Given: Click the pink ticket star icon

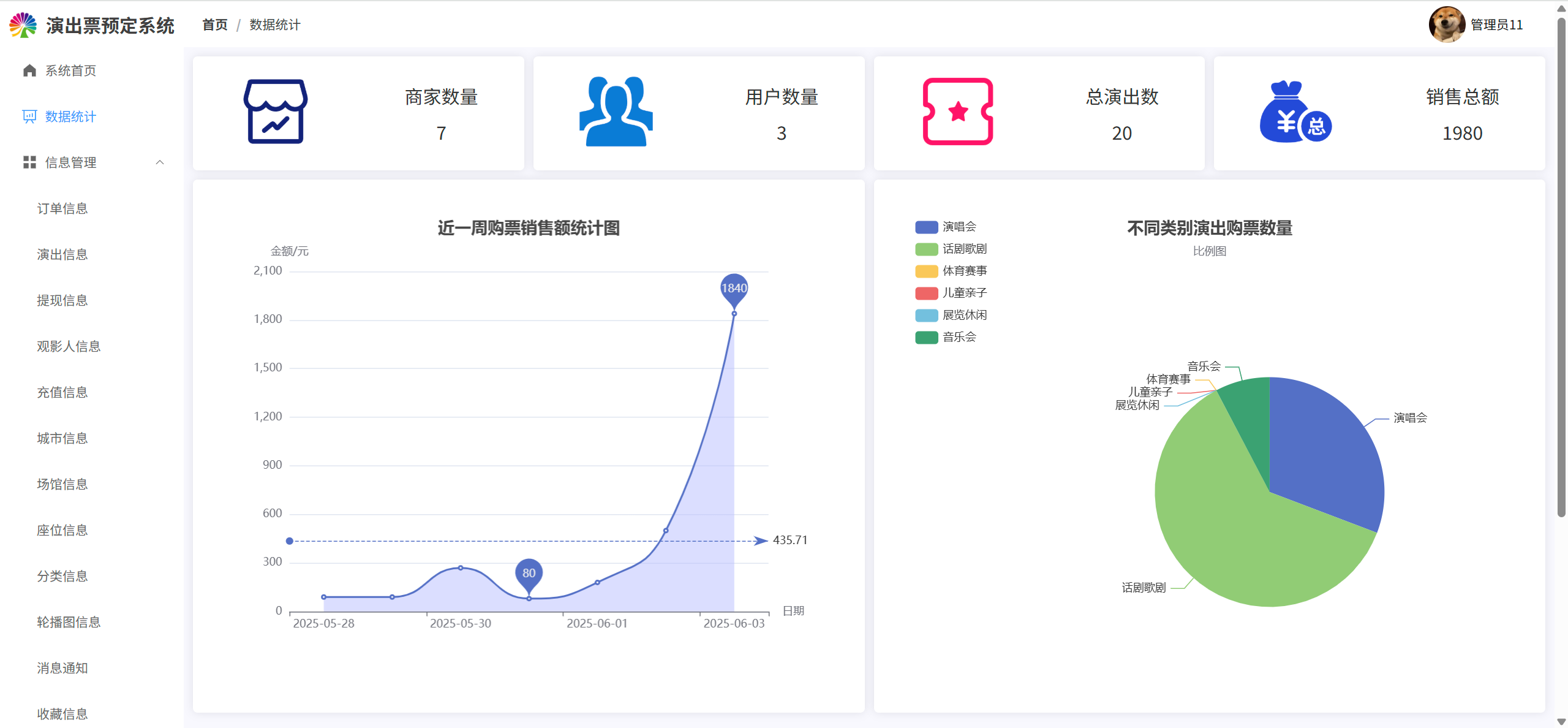Looking at the screenshot, I should (957, 112).
